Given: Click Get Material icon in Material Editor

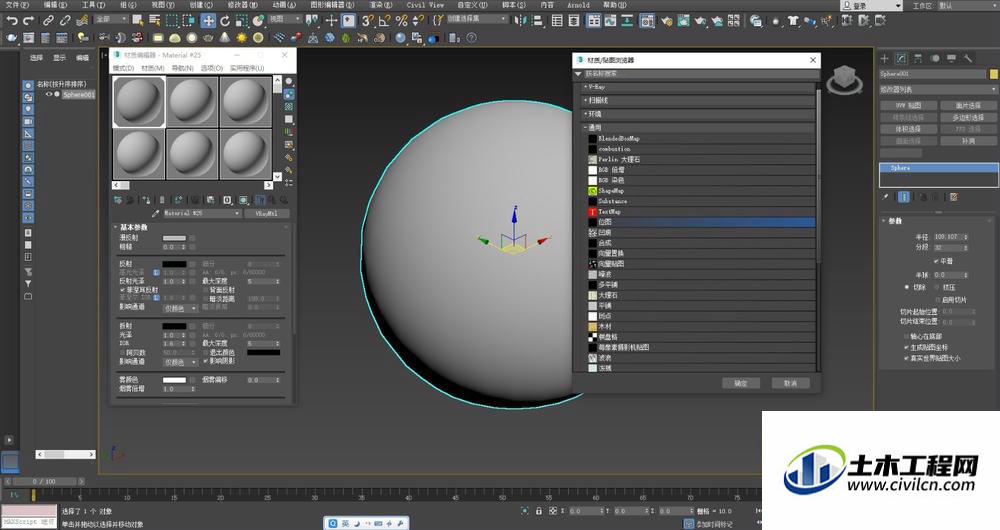Looking at the screenshot, I should [118, 200].
